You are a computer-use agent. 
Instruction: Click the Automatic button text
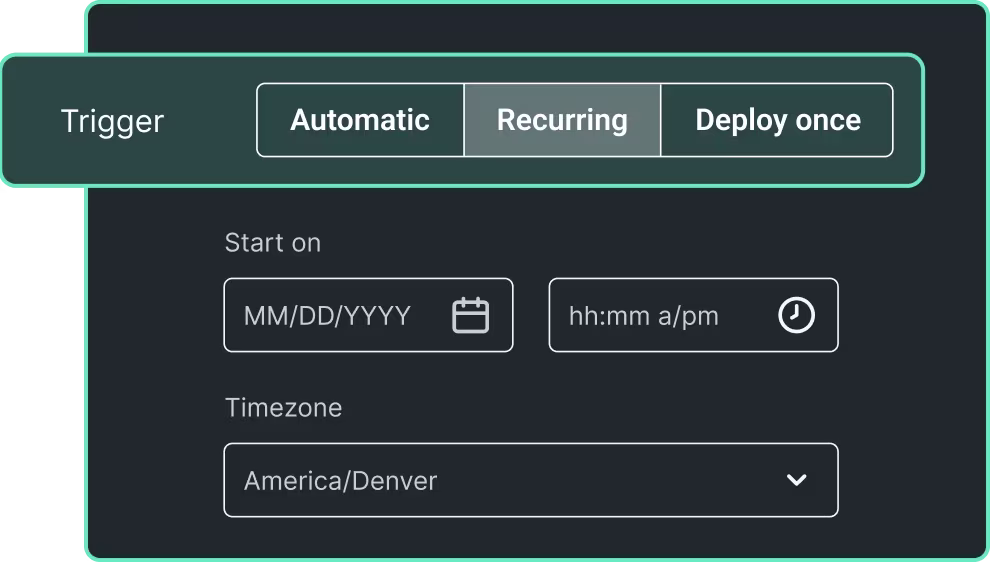click(360, 120)
